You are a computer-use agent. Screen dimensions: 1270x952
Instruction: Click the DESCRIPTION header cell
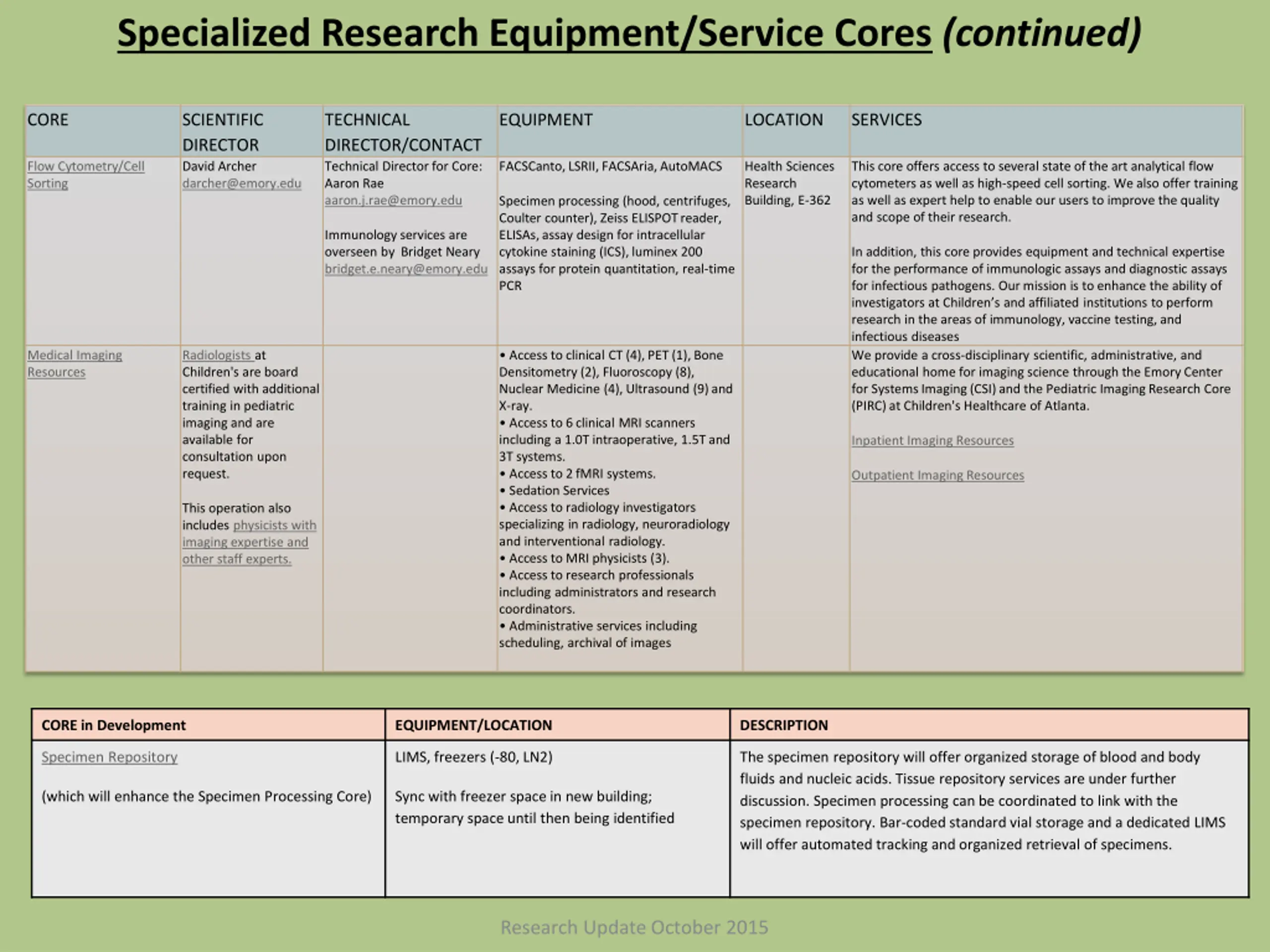coord(989,725)
